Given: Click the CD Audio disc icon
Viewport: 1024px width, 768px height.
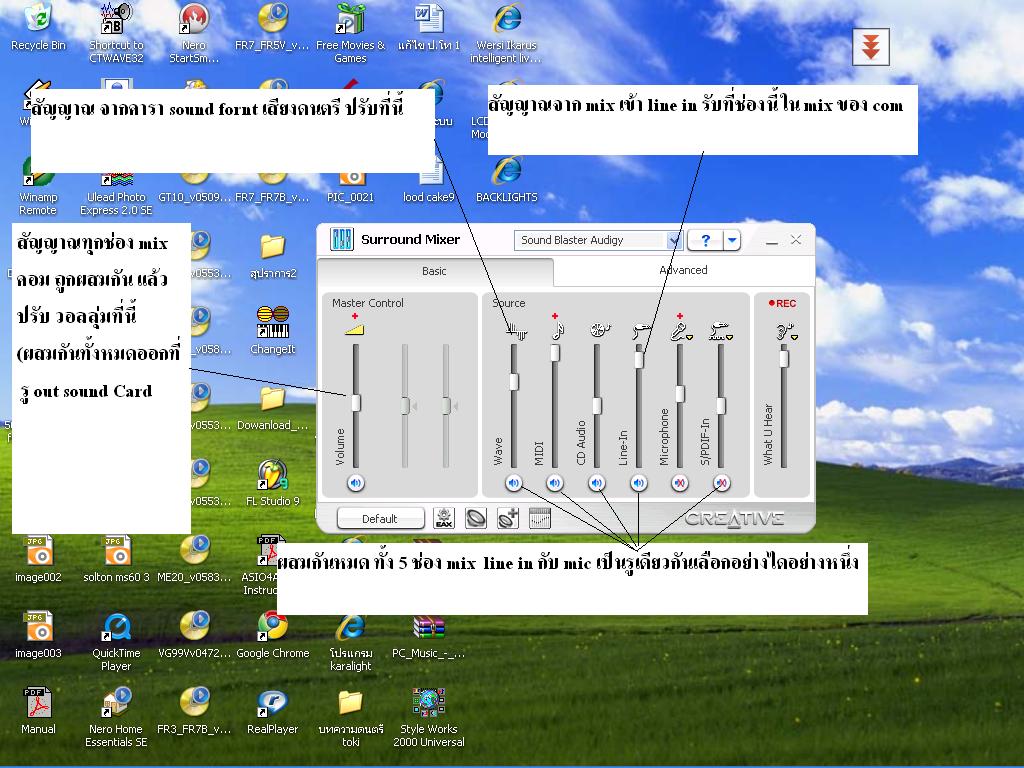Looking at the screenshot, I should tap(600, 330).
